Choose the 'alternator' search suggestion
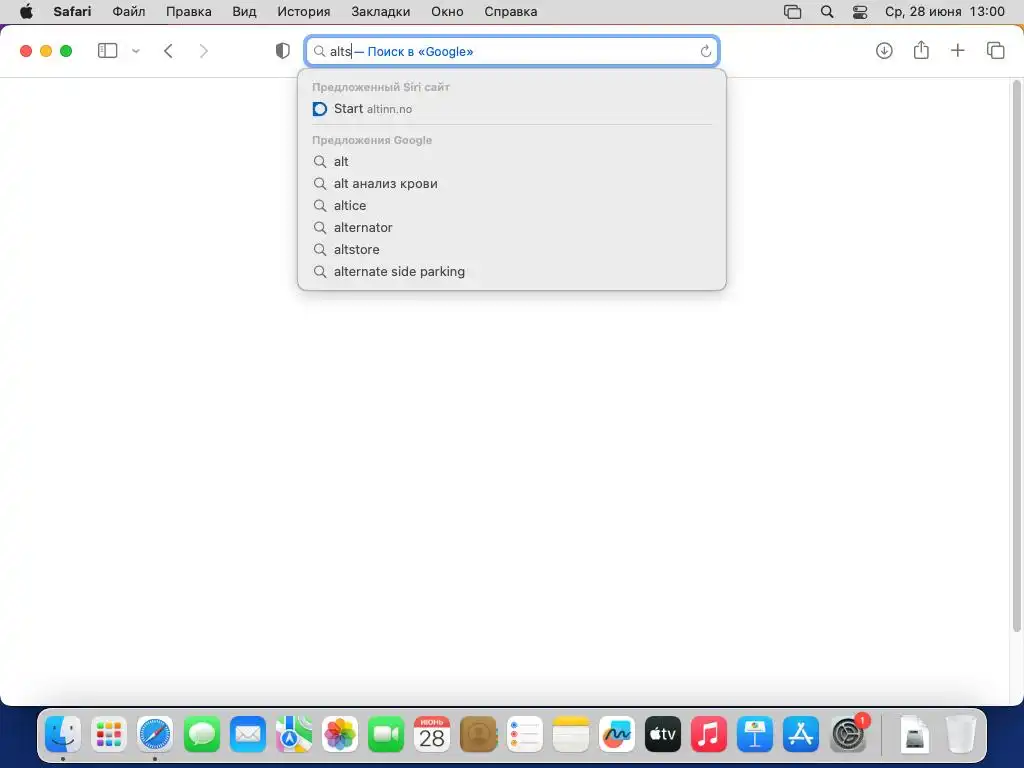This screenshot has height=768, width=1024. point(512,228)
